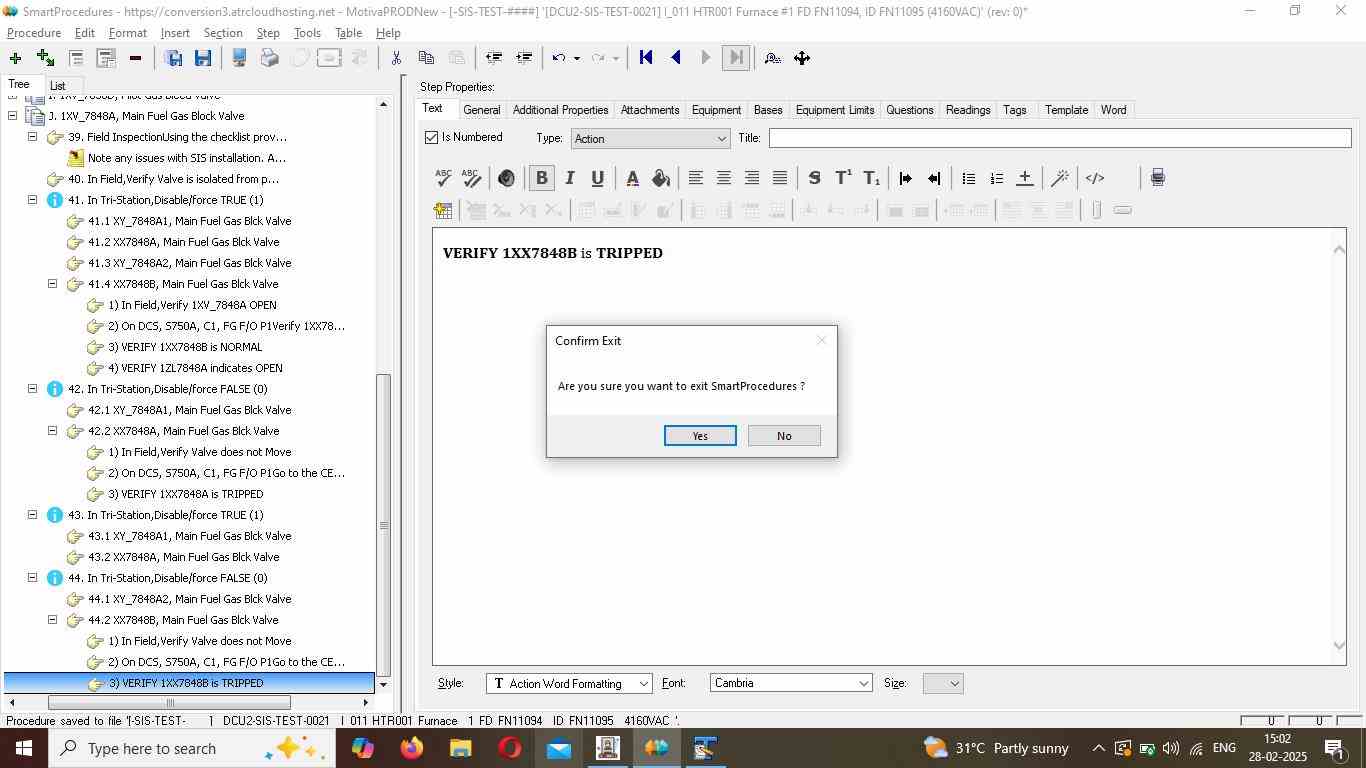Click the red minus Delete step icon
The image size is (1366, 768).
[135, 58]
